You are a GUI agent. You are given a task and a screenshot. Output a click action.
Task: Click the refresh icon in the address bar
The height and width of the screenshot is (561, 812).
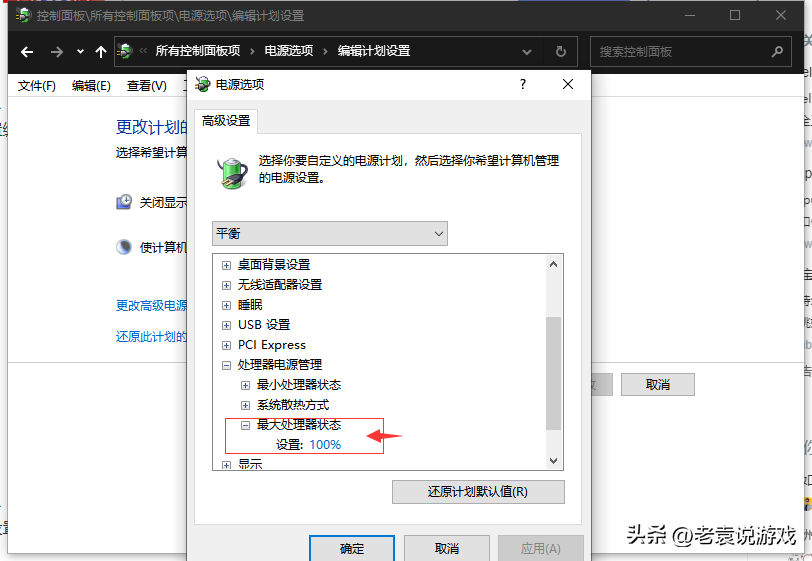point(560,52)
